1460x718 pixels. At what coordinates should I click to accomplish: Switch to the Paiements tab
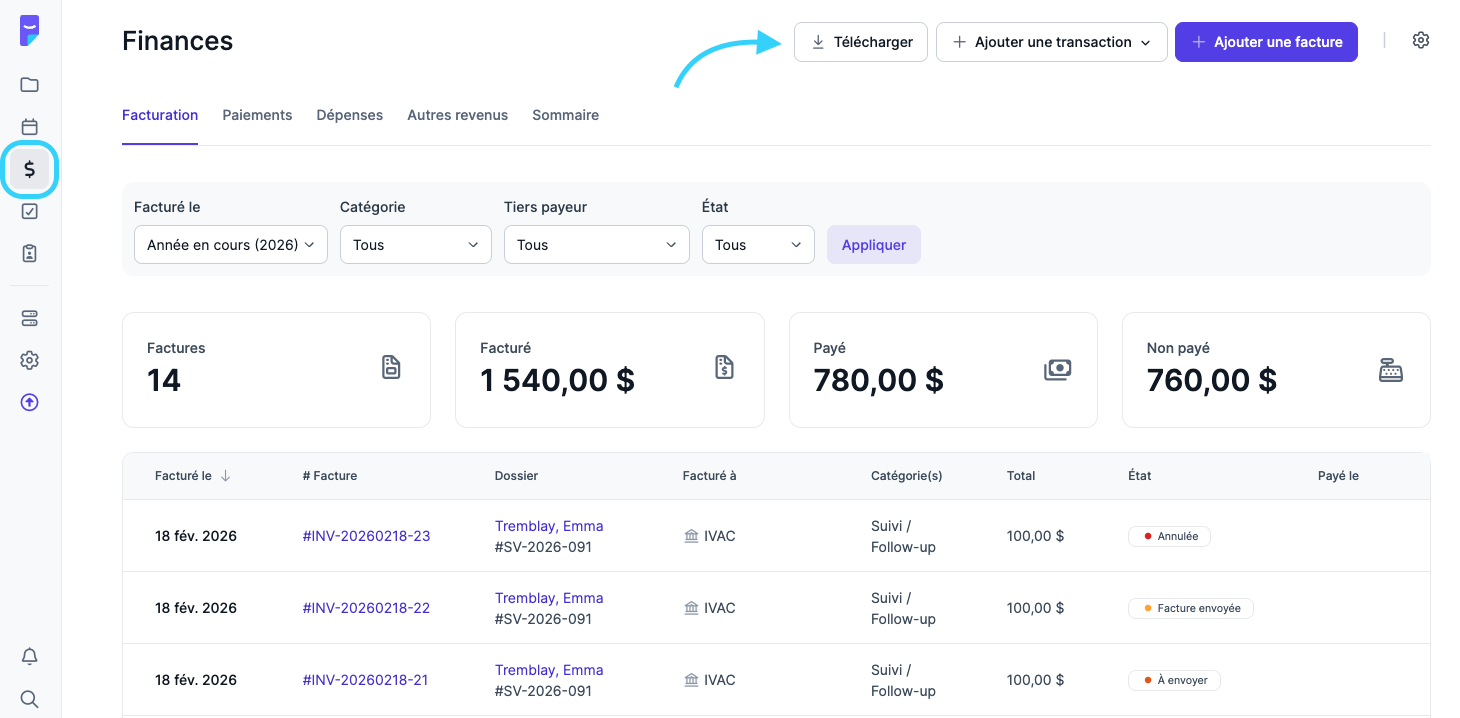257,115
